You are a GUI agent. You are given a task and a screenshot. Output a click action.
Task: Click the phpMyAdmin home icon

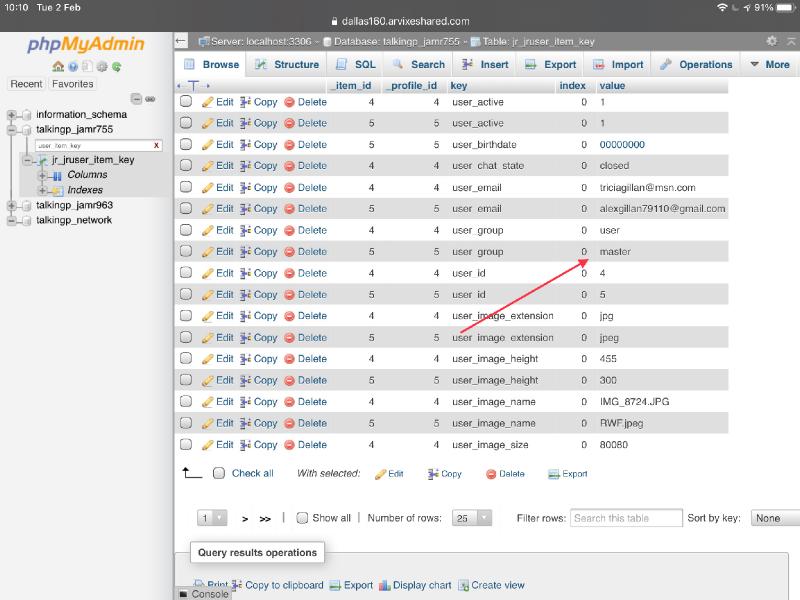point(58,66)
